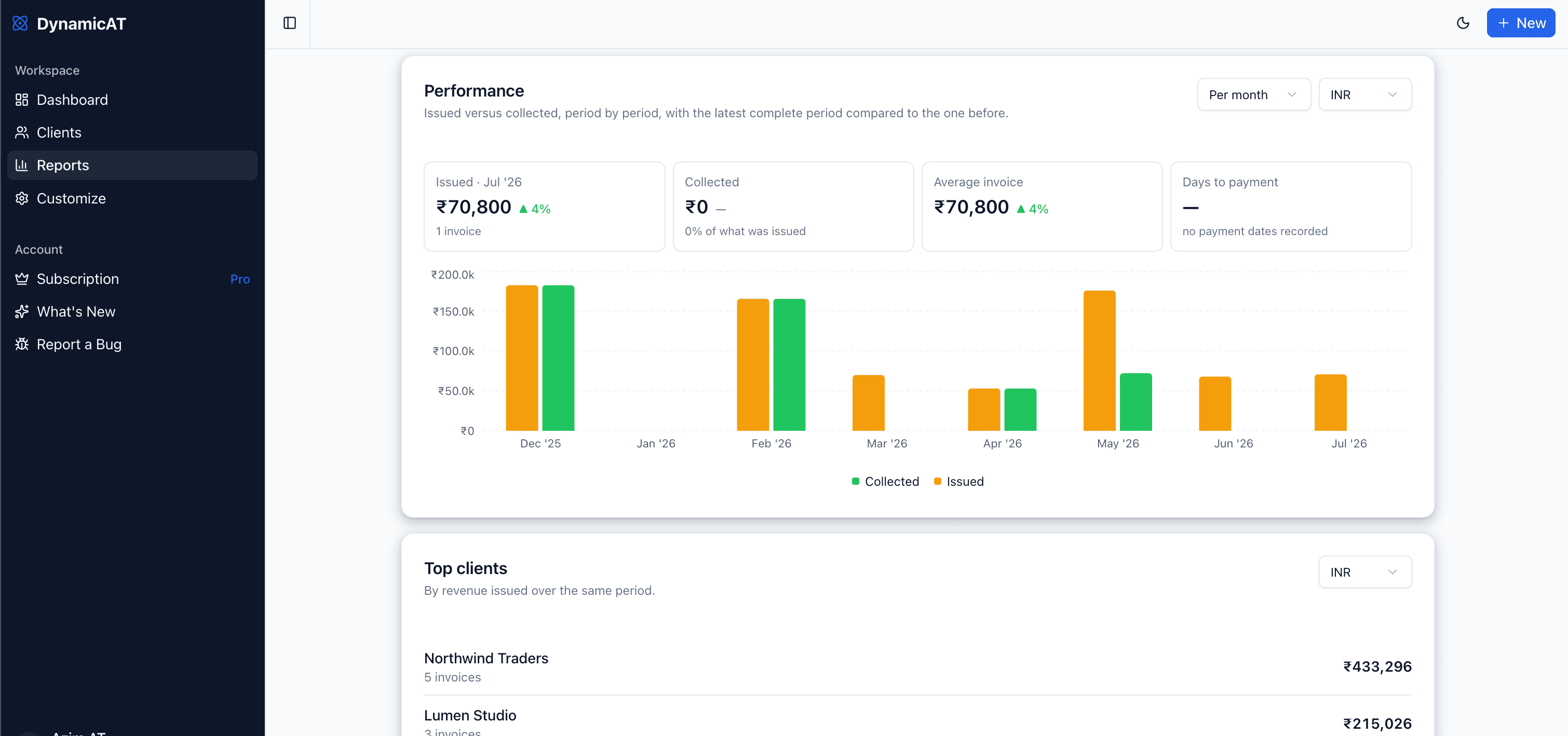Click the Feb '26 orange Issued bar
Viewport: 1568px width, 736px height.
[x=753, y=365]
